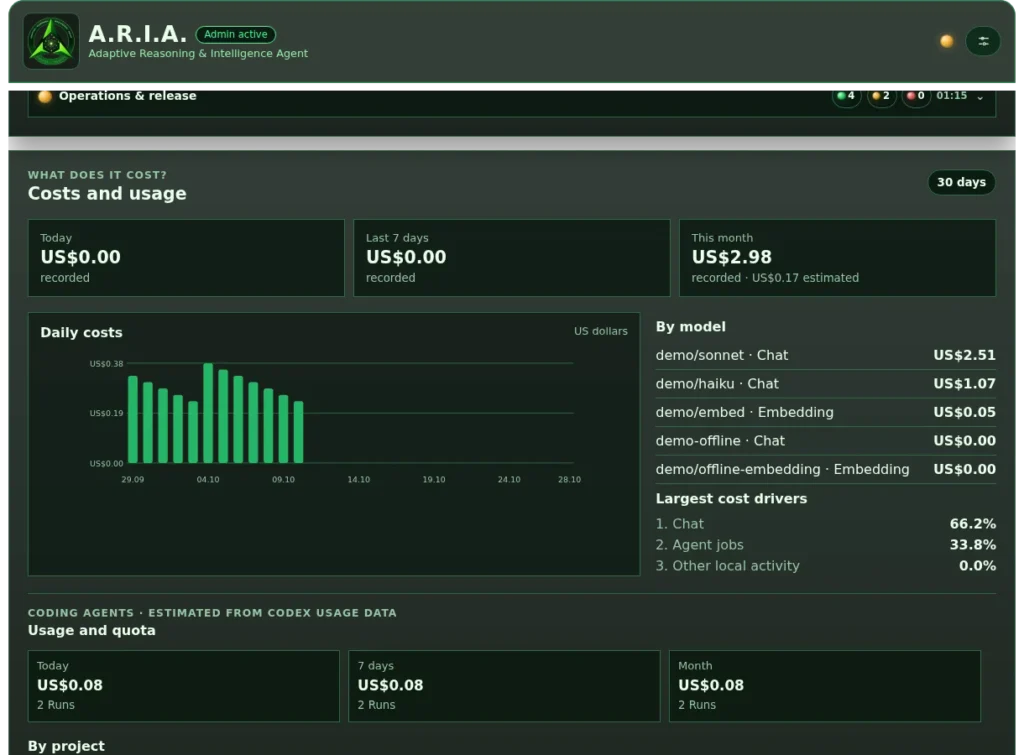Click the "Largest cost drivers" heading
Viewport: 1024px width, 755px height.
(731, 498)
